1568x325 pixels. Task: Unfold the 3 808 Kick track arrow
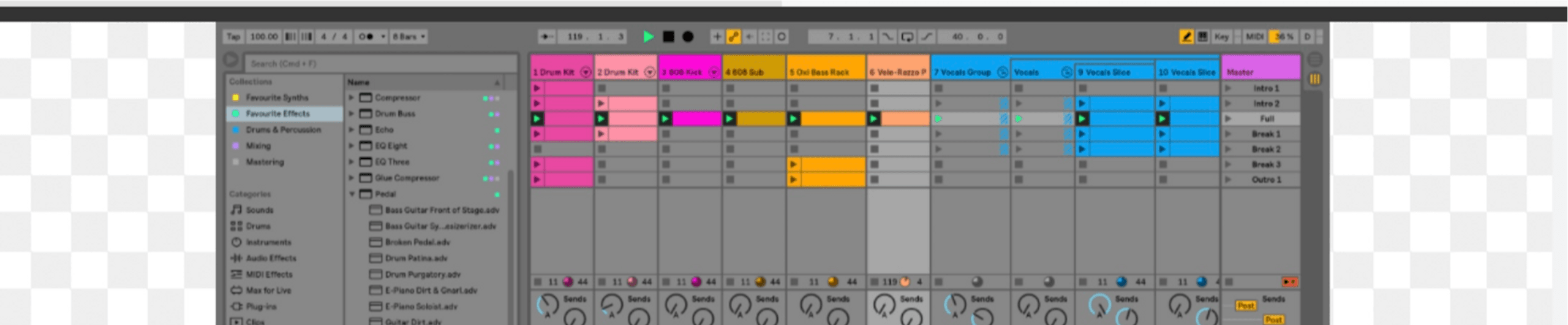click(x=714, y=72)
